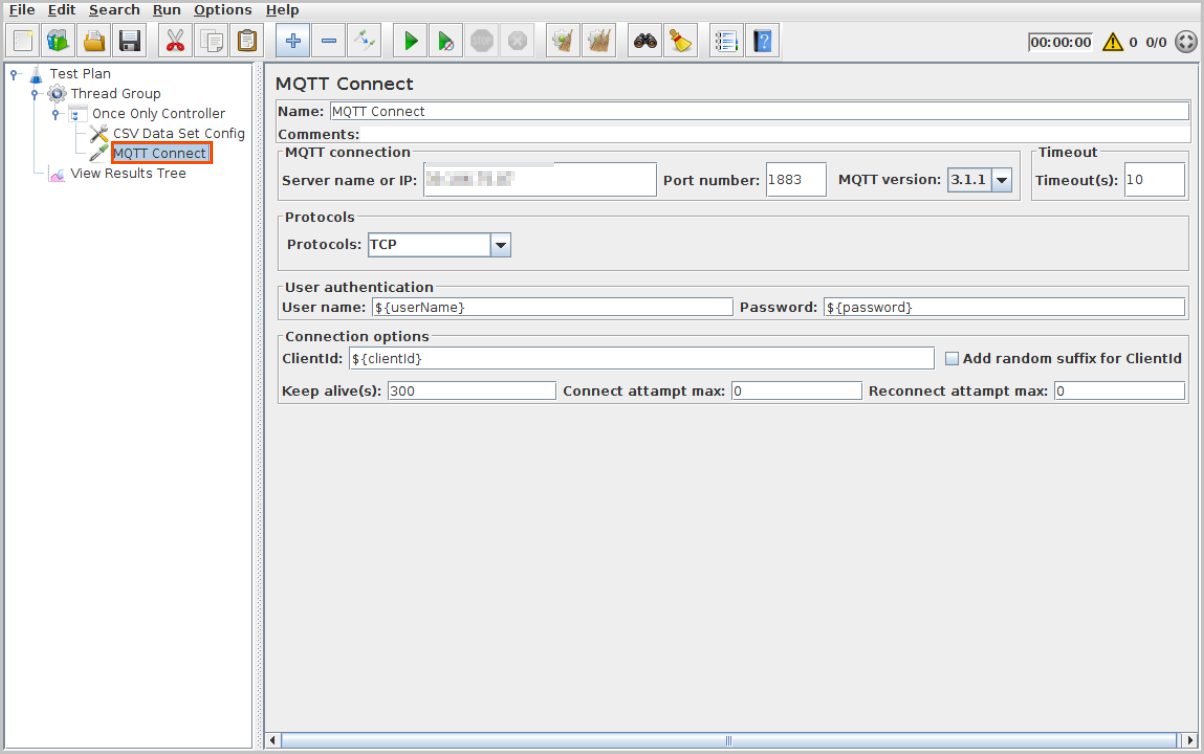Enable Add random suffix for ClientId
This screenshot has width=1204, height=754.
click(952, 358)
